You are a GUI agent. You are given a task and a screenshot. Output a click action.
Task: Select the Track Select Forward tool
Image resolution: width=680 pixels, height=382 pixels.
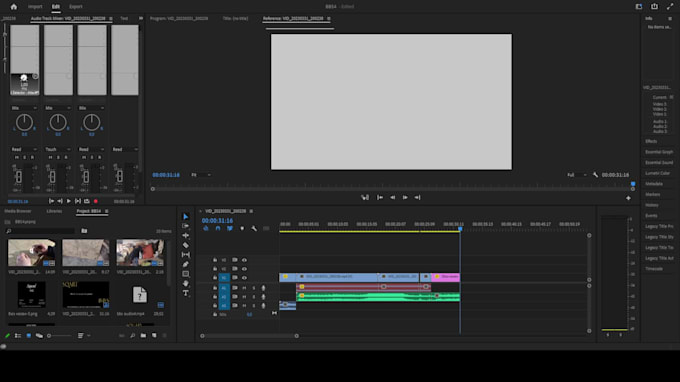pos(186,226)
